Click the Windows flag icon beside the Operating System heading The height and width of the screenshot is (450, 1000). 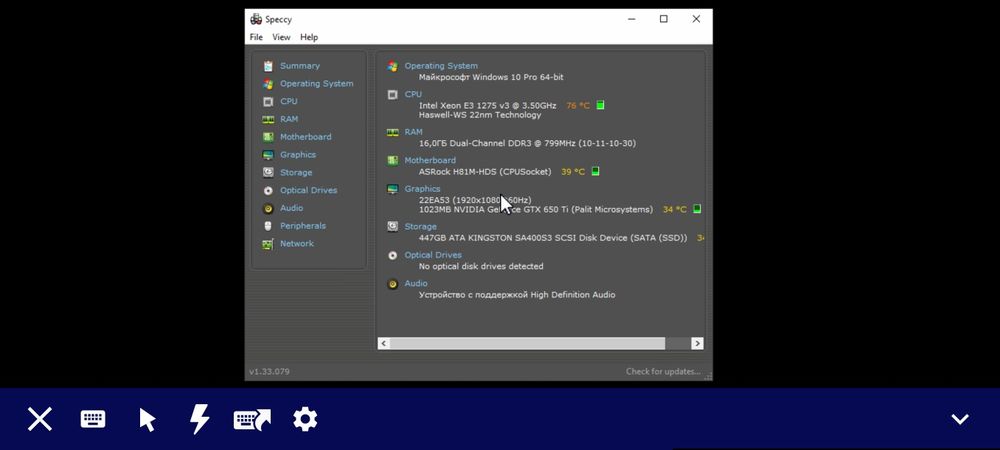392,66
